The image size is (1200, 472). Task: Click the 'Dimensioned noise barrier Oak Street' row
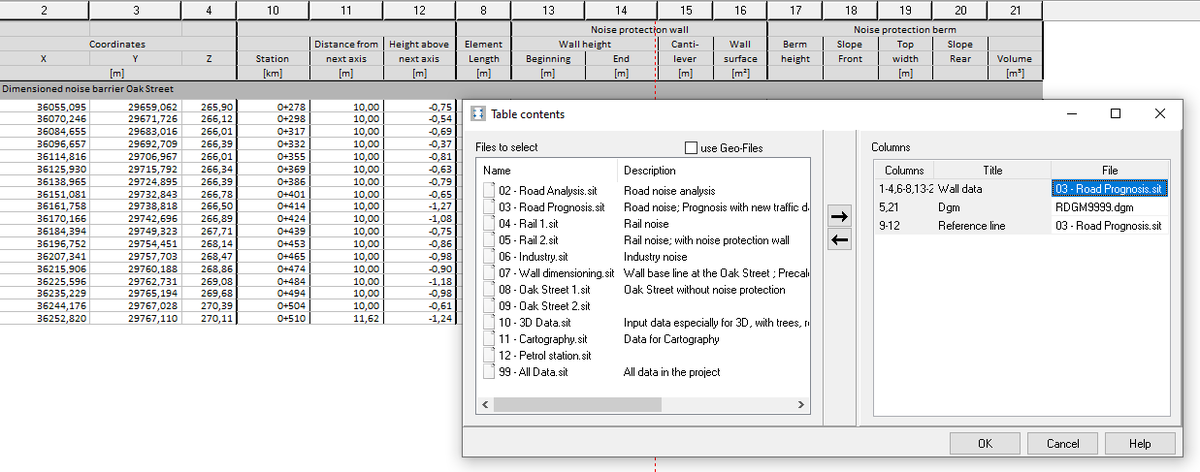click(x=521, y=89)
